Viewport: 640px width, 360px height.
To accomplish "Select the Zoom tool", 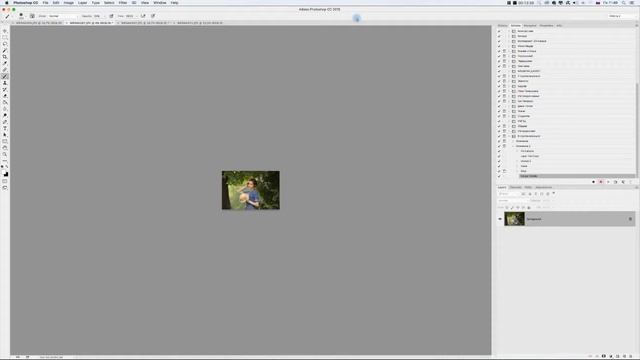I will click(x=5, y=154).
